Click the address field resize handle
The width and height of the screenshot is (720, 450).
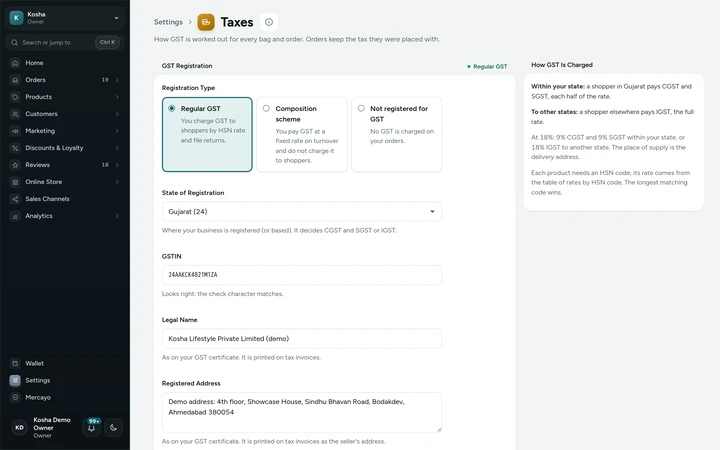439,429
